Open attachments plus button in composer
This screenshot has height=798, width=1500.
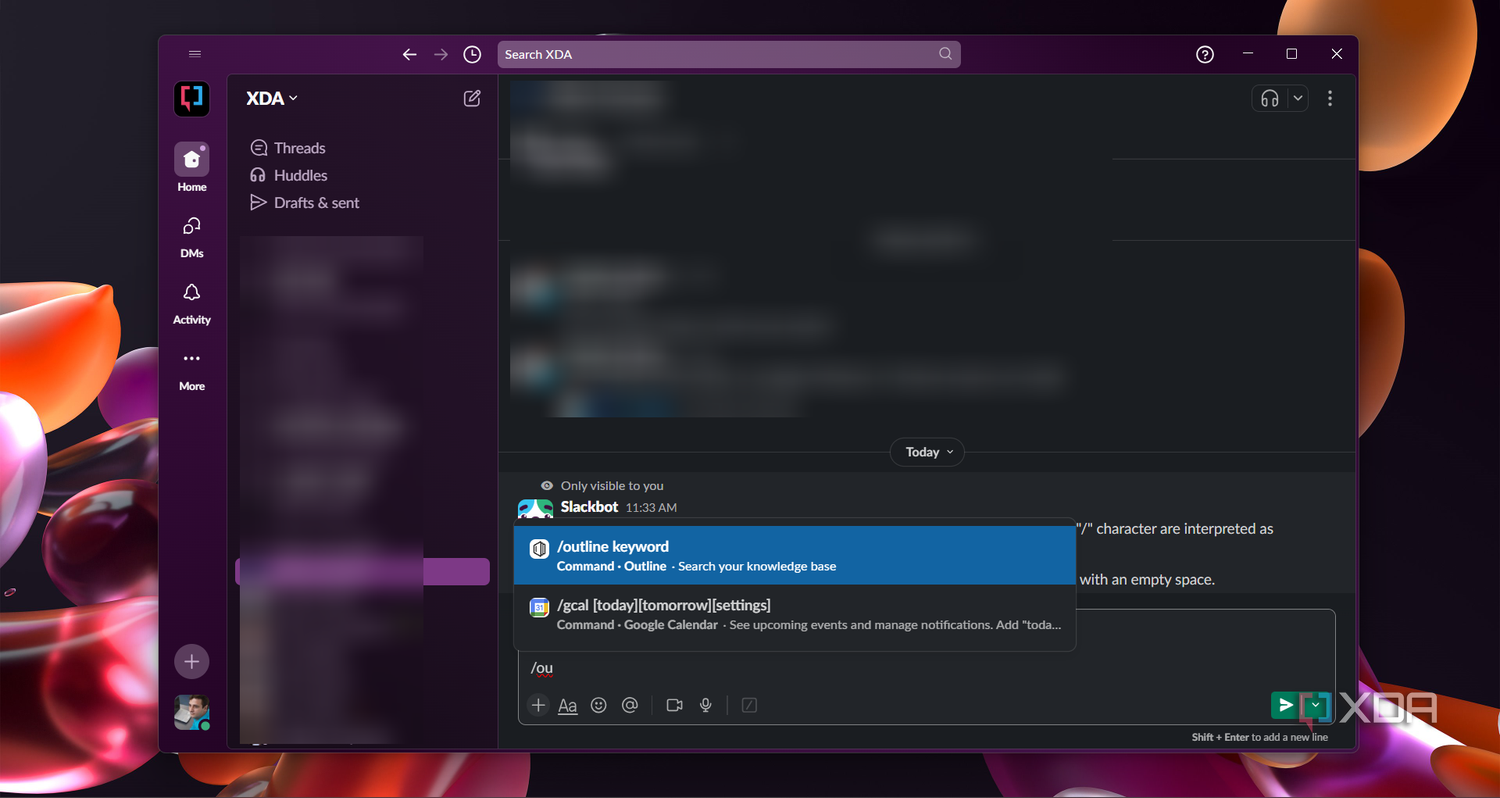(538, 705)
